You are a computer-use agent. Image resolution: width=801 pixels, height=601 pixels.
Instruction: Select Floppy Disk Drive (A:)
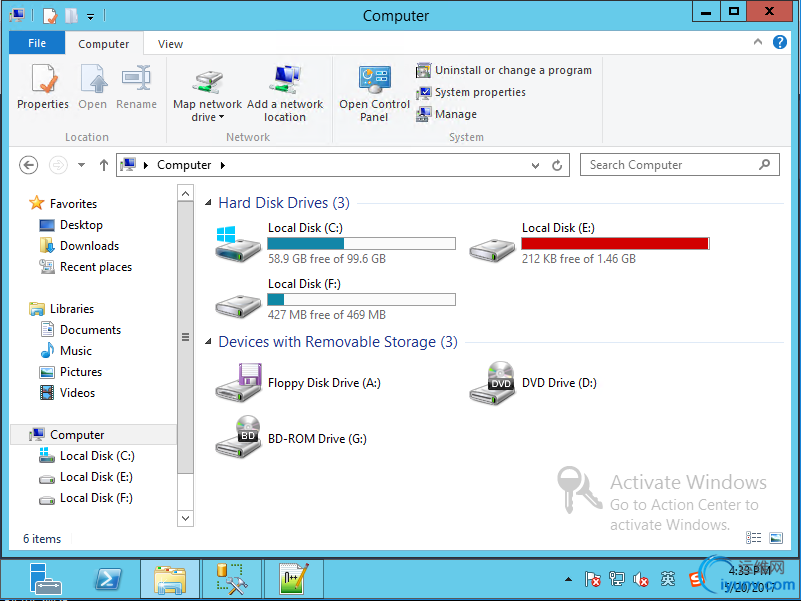(298, 383)
